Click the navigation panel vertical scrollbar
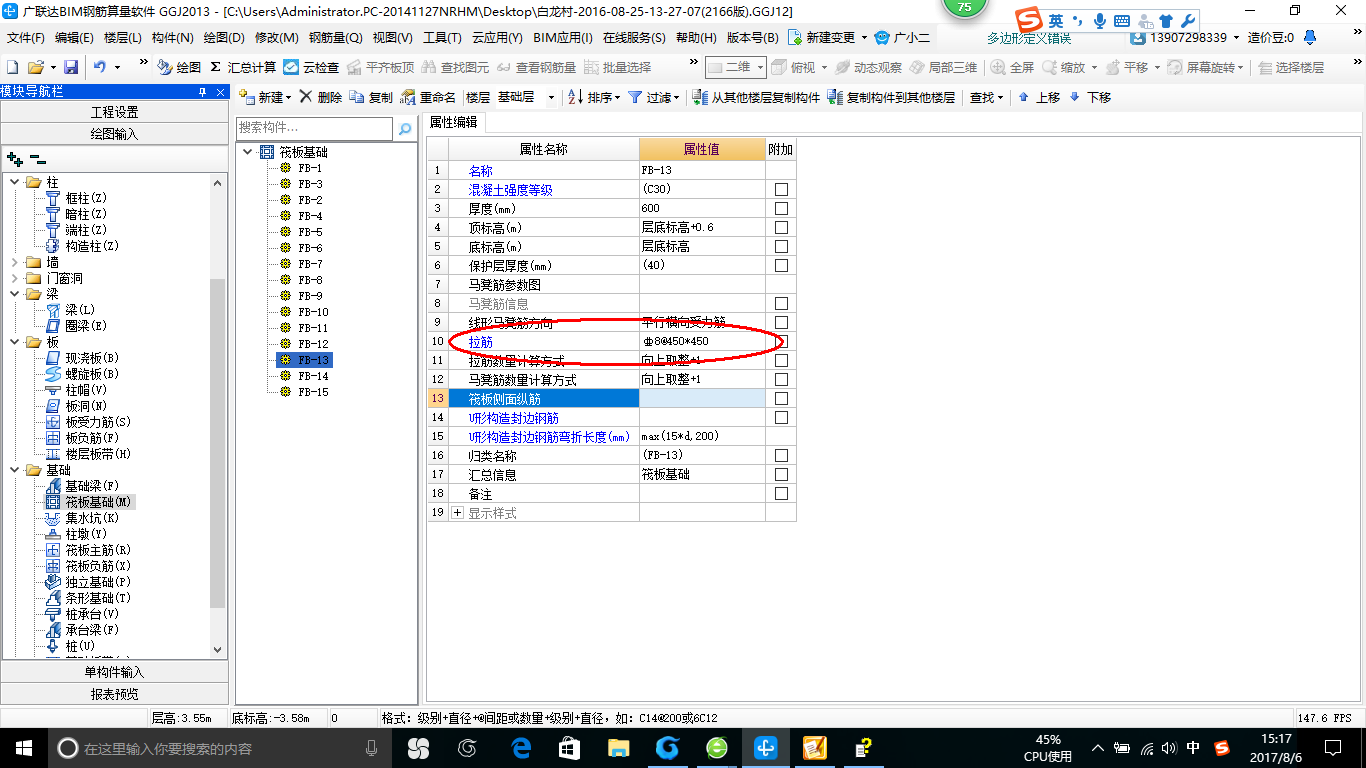 click(x=218, y=443)
